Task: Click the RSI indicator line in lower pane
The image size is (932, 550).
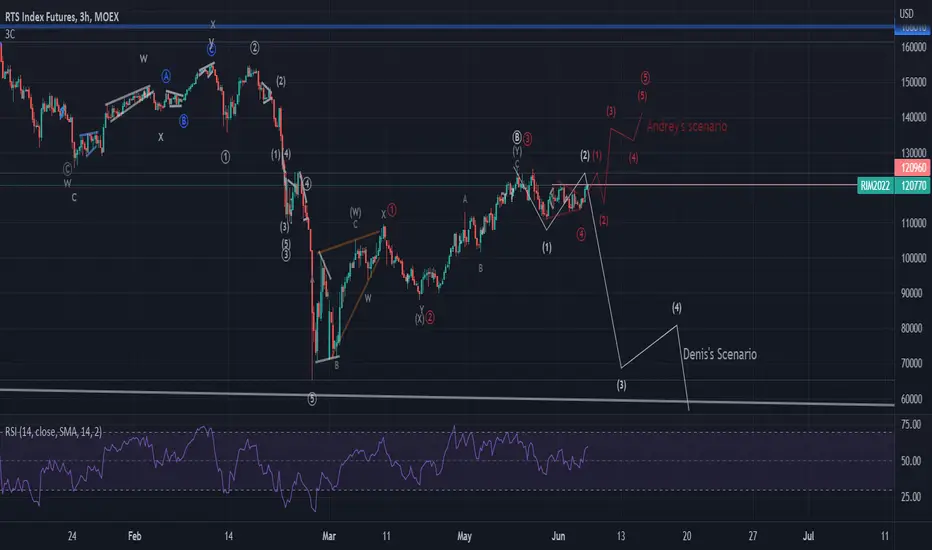Action: coord(294,468)
